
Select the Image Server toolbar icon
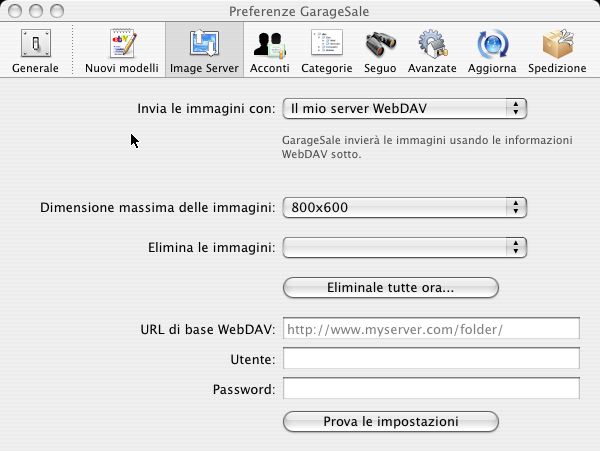click(204, 51)
